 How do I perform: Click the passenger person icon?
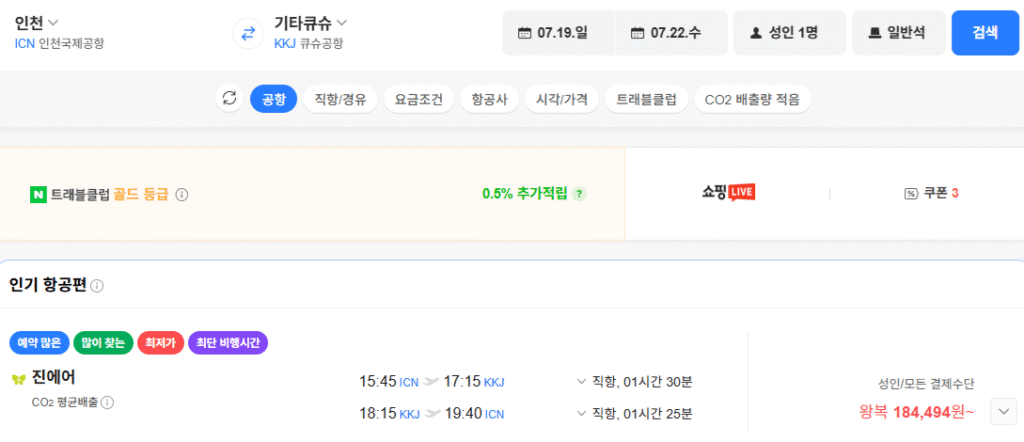756,33
